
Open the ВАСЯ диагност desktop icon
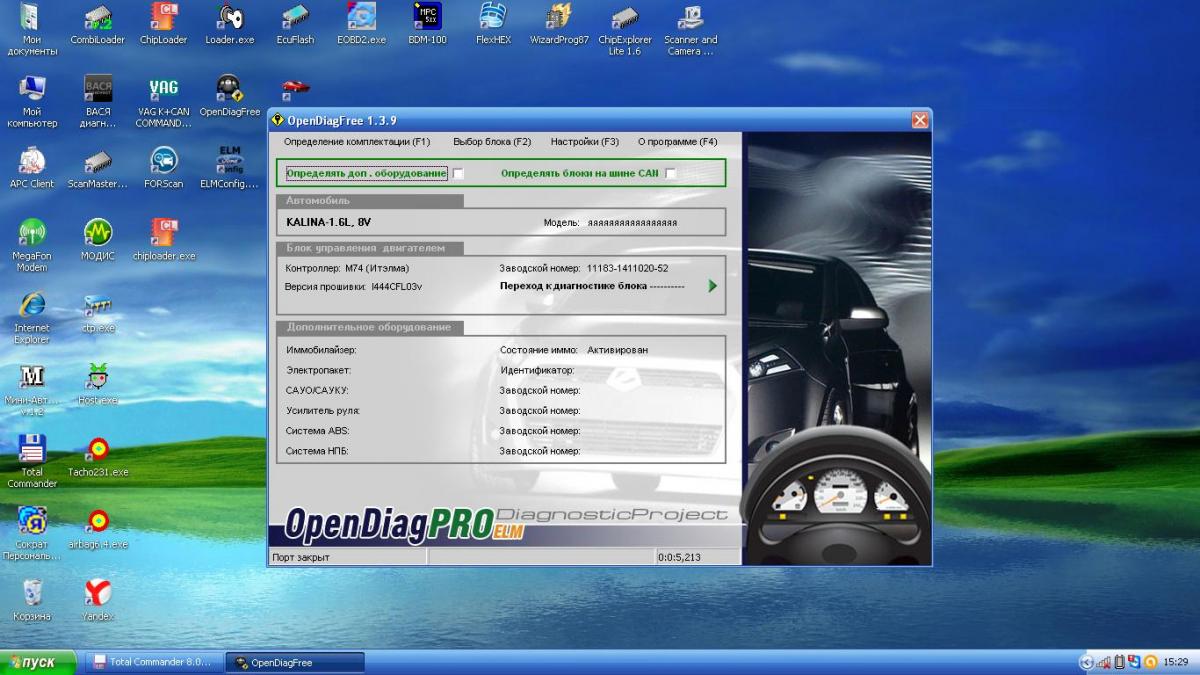[x=98, y=102]
